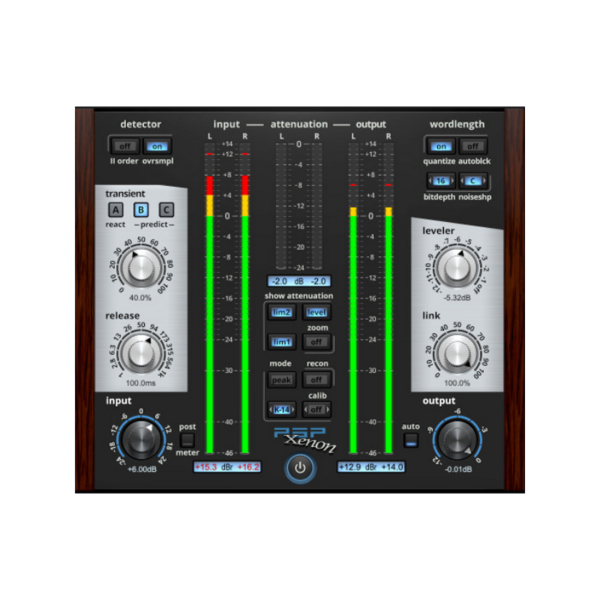Image resolution: width=600 pixels, height=600 pixels.
Task: Toggle the plugin power bypass button
Action: (x=300, y=468)
